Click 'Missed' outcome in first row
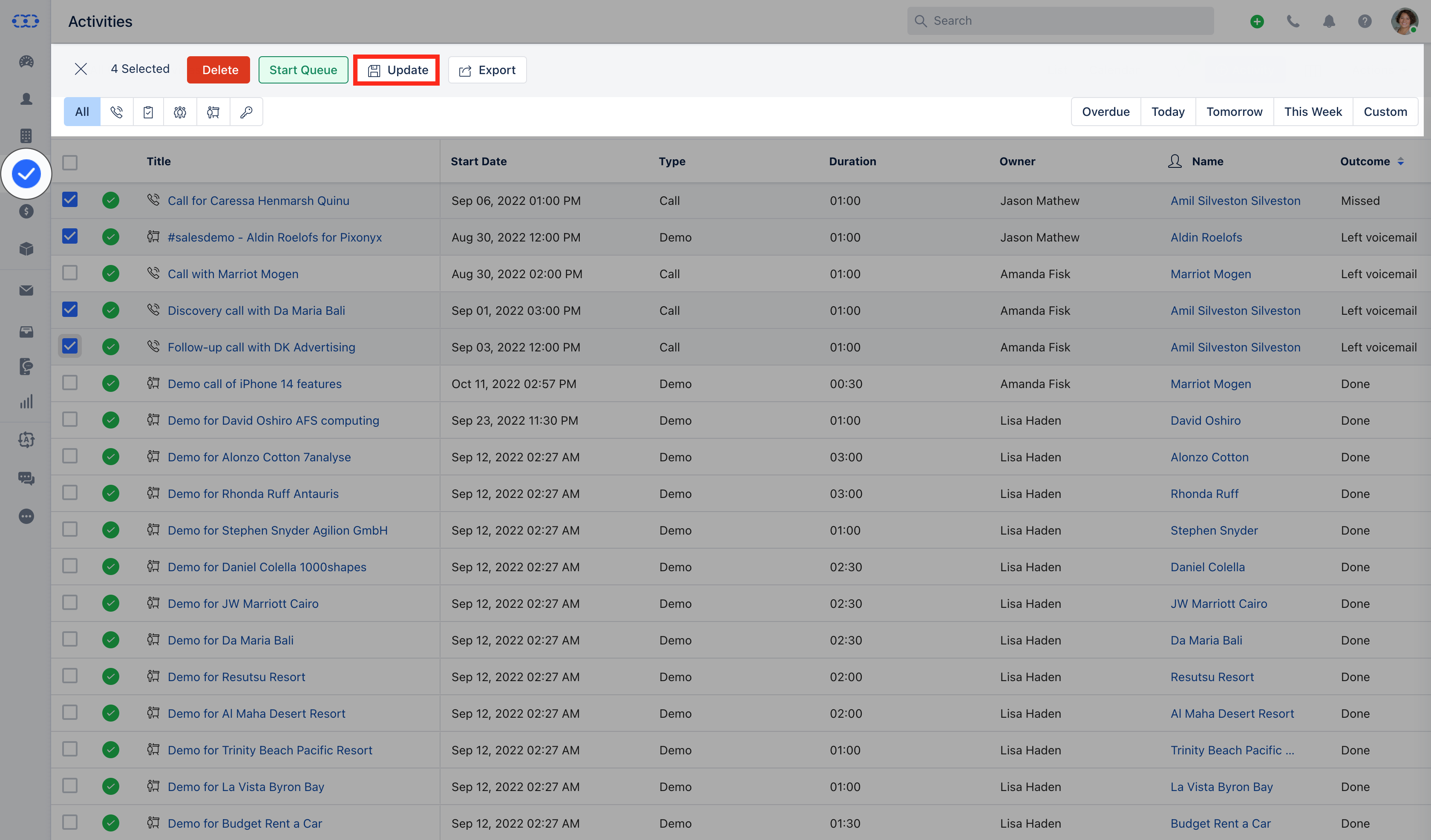 click(x=1360, y=201)
